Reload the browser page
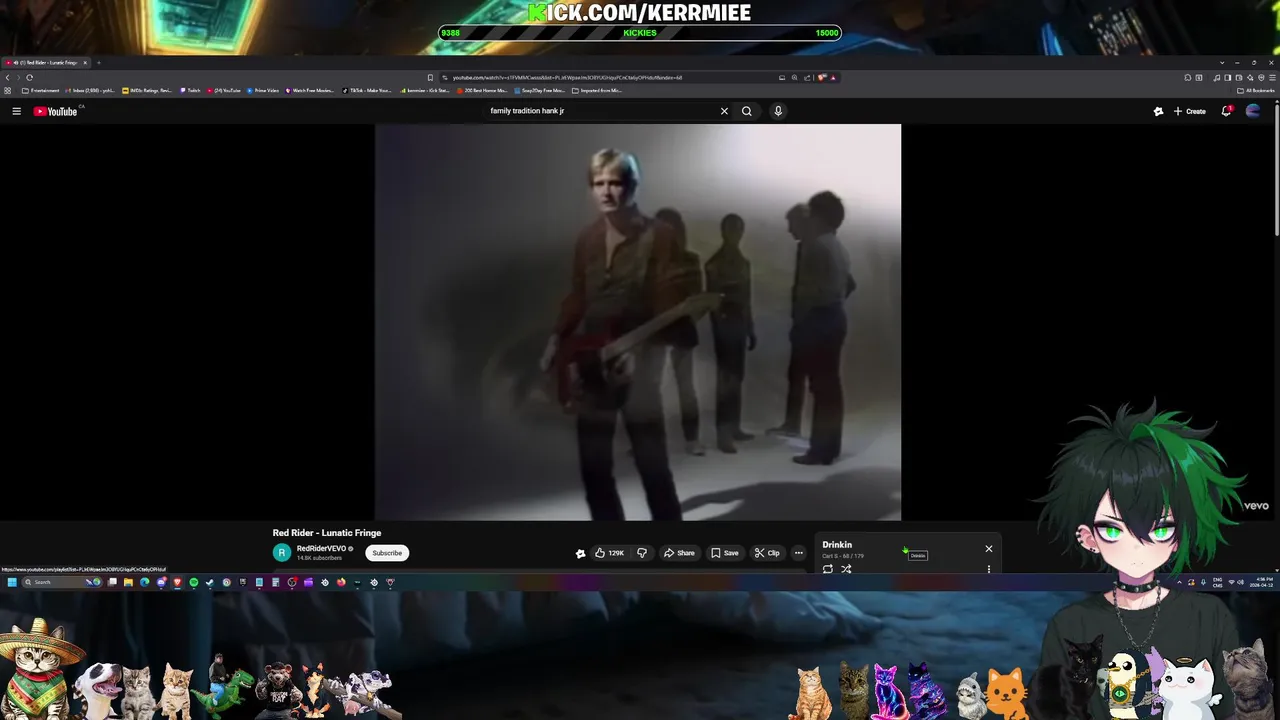 pyautogui.click(x=29, y=77)
